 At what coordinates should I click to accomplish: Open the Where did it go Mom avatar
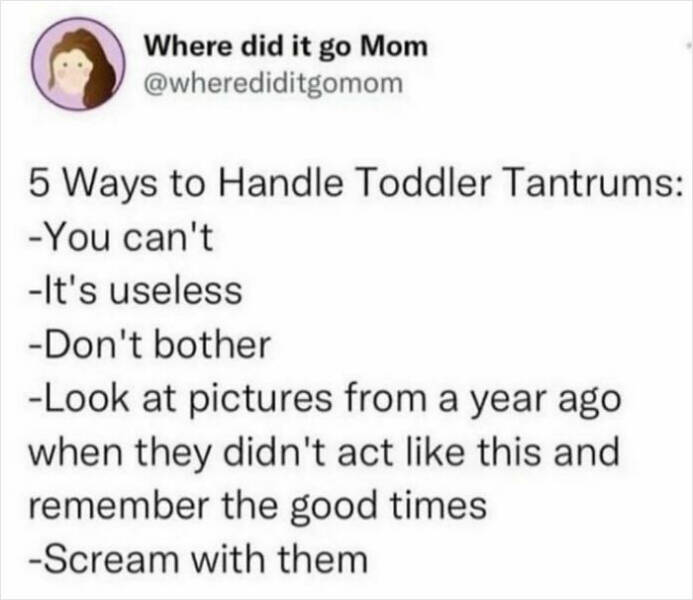78,64
